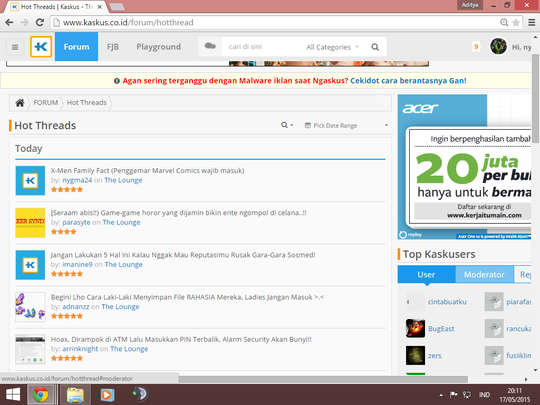The height and width of the screenshot is (405, 540).
Task: Open user adnanzz profile link
Action: (76, 307)
